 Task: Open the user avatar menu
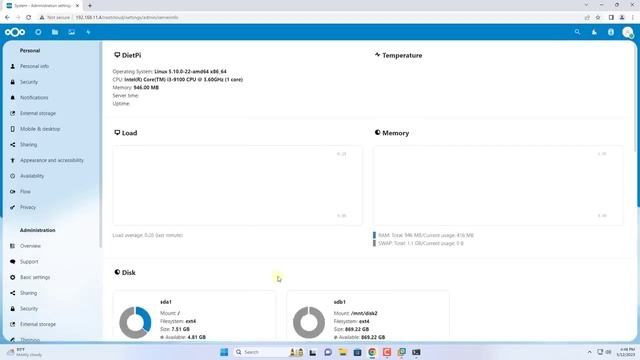pyautogui.click(x=628, y=32)
